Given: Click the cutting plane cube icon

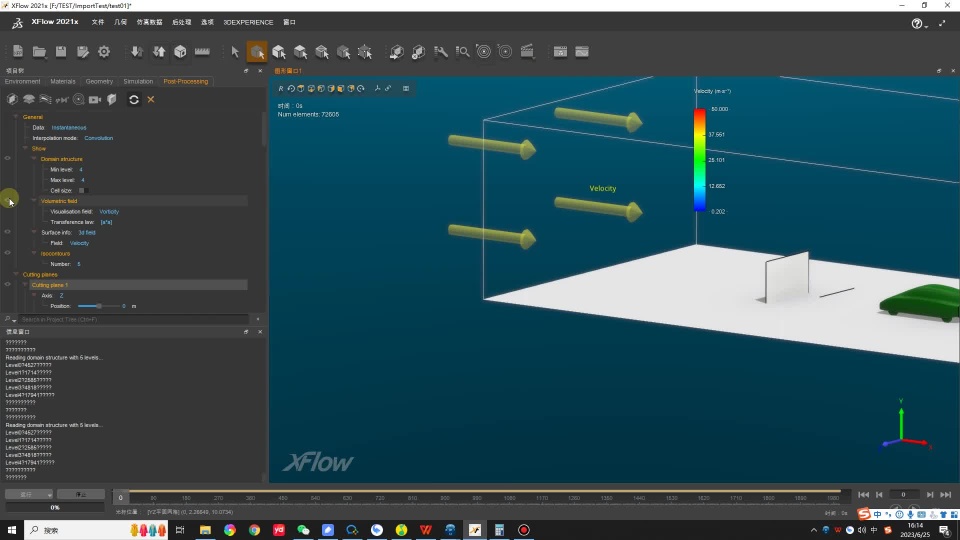Looking at the screenshot, I should [x=12, y=99].
